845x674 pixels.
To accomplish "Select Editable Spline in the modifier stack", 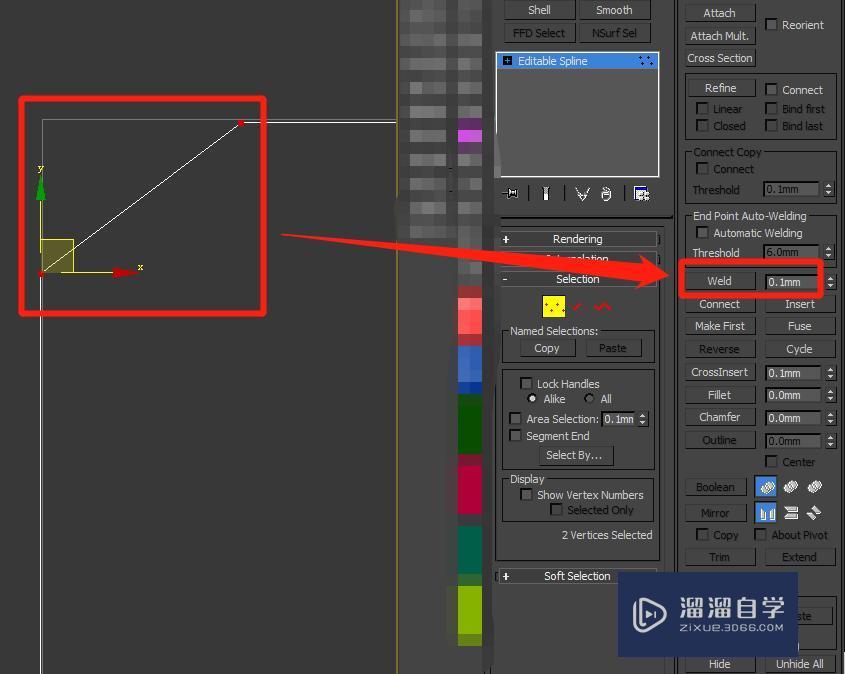I will point(560,60).
